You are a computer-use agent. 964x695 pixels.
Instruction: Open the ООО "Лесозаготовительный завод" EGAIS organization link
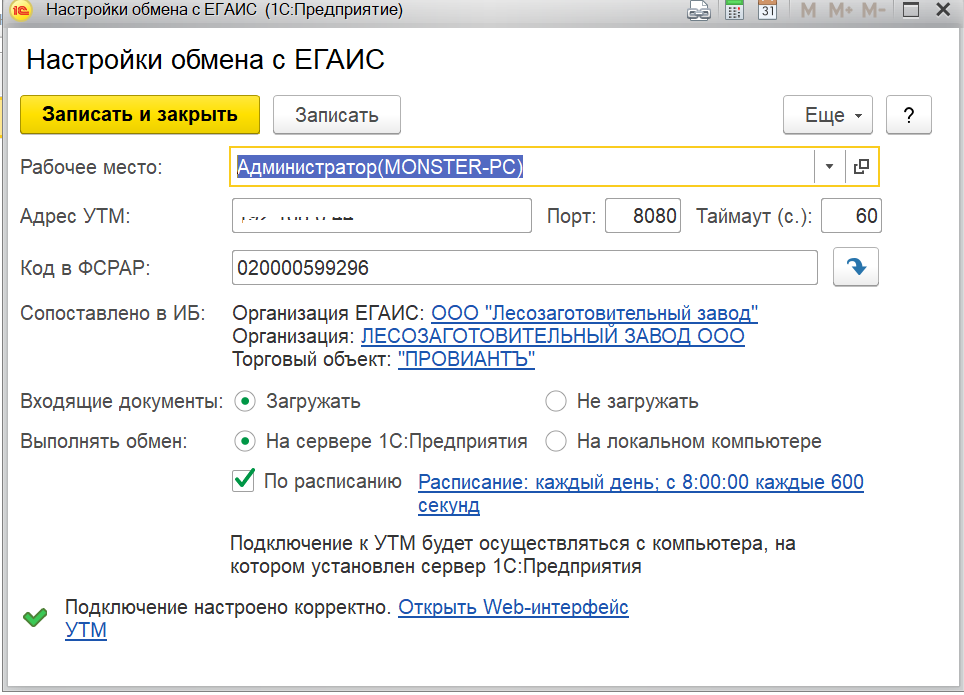point(595,313)
